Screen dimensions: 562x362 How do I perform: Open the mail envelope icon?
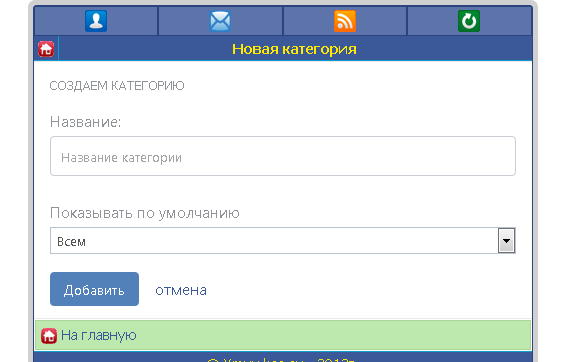point(220,21)
